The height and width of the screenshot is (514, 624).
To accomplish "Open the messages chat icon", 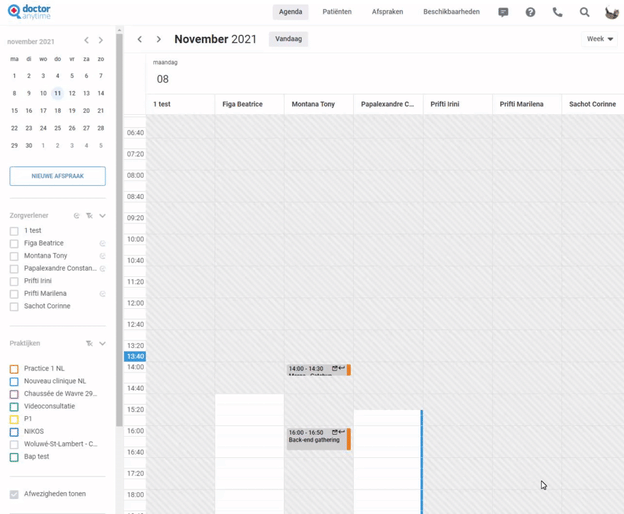I will click(503, 12).
